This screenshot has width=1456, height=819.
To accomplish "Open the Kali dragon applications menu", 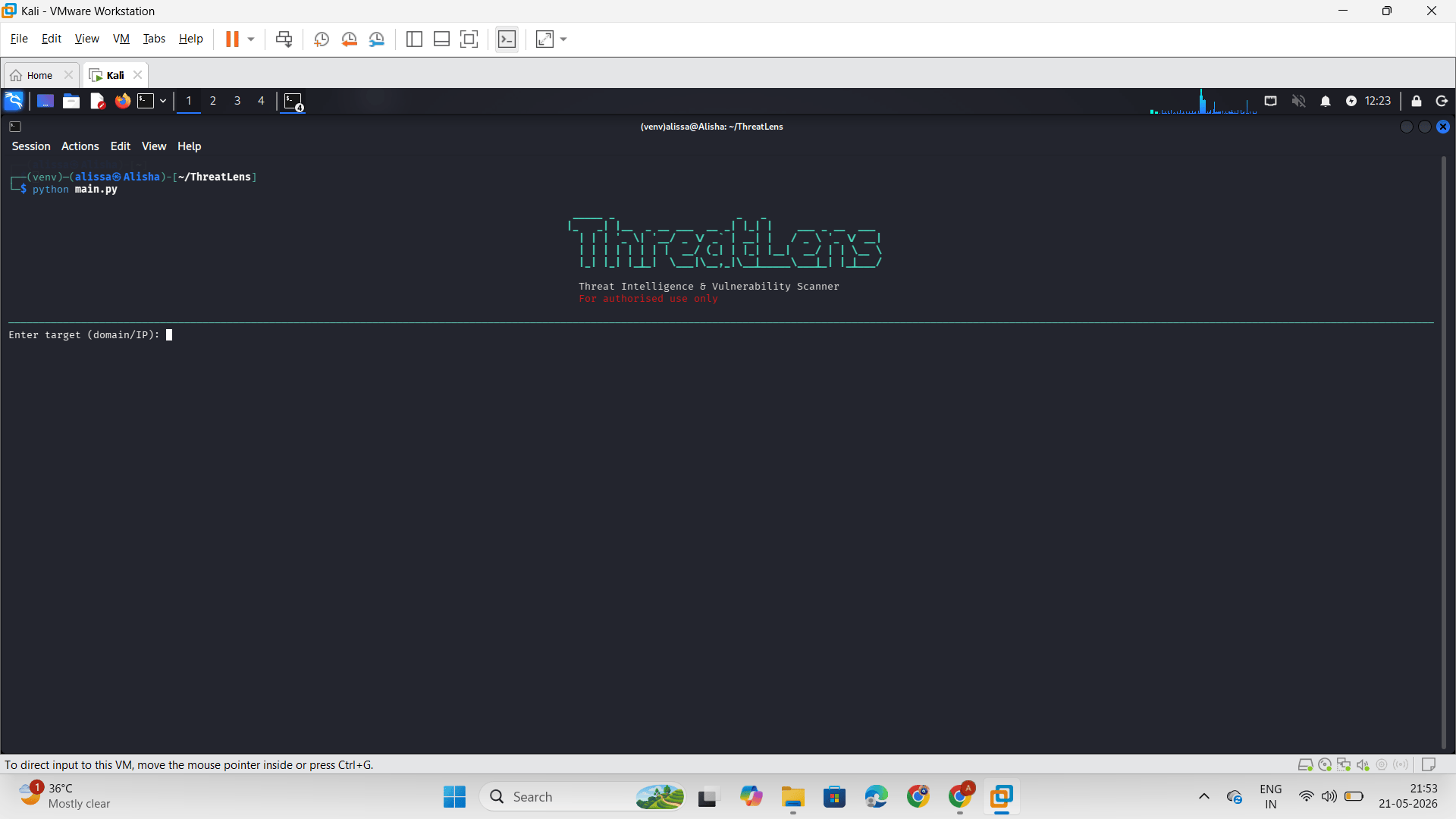I will 14,101.
